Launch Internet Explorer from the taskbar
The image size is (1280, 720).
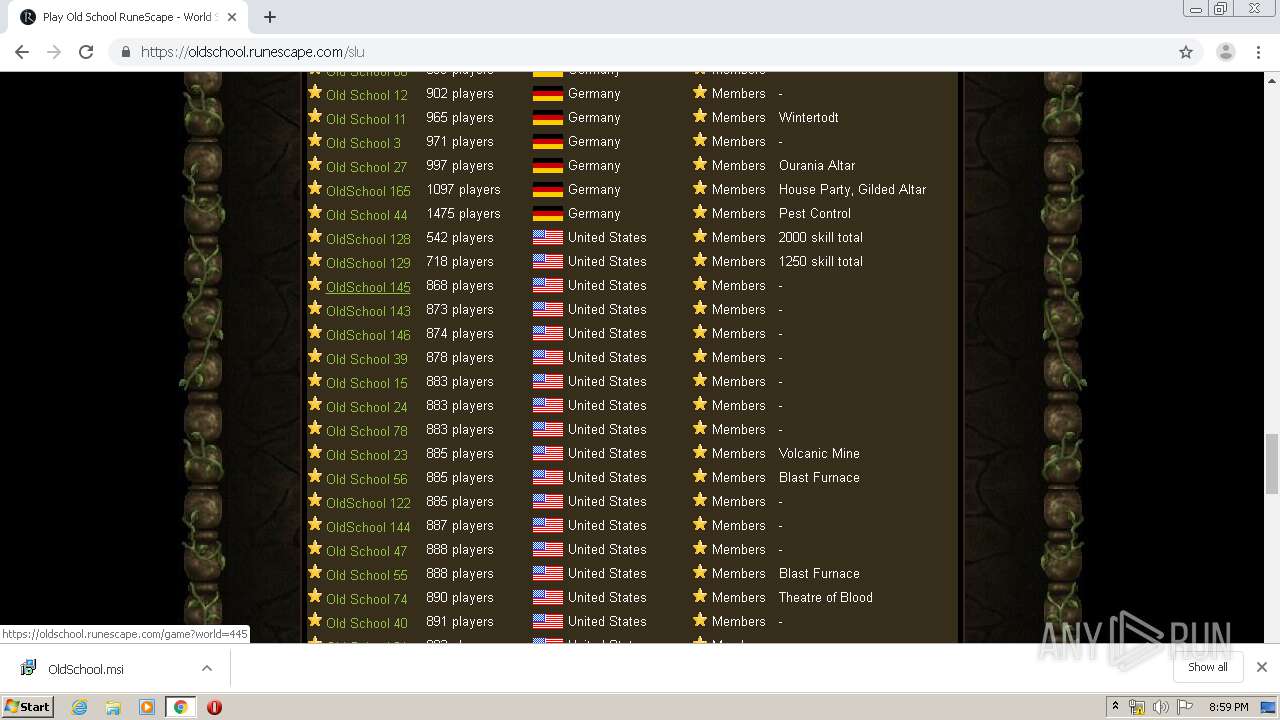(x=79, y=707)
